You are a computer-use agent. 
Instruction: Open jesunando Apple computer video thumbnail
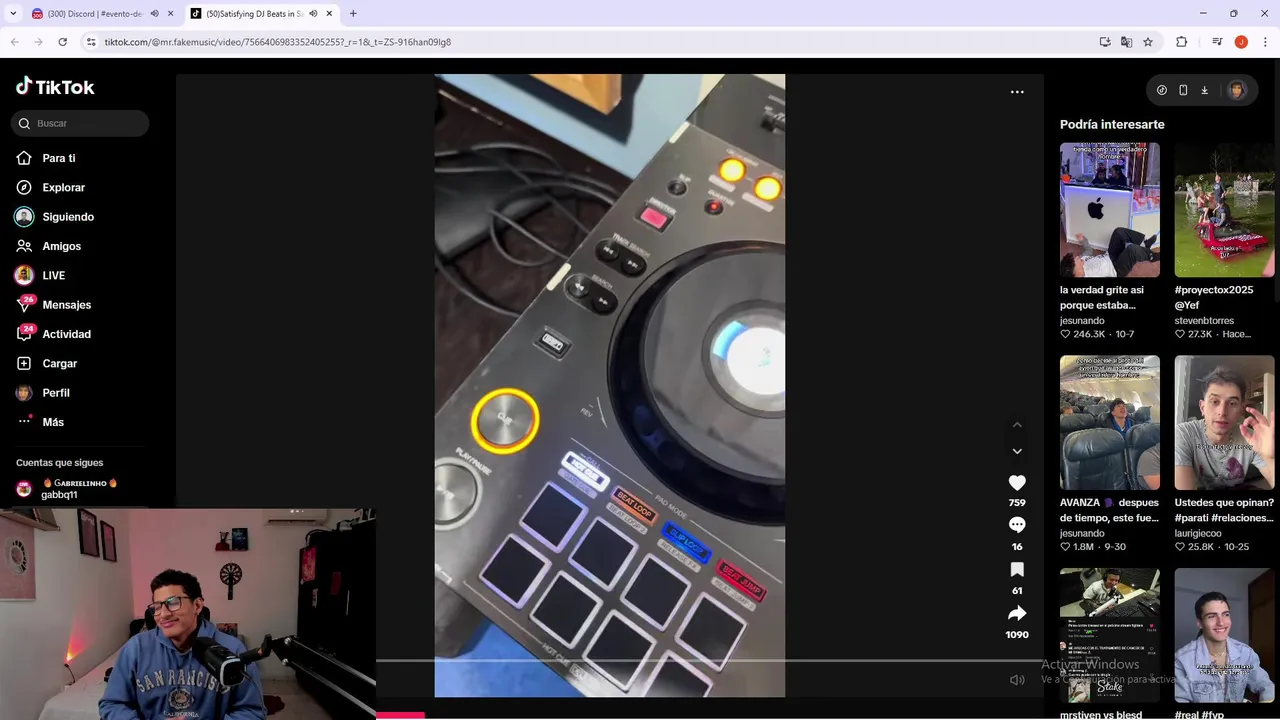pyautogui.click(x=1110, y=210)
